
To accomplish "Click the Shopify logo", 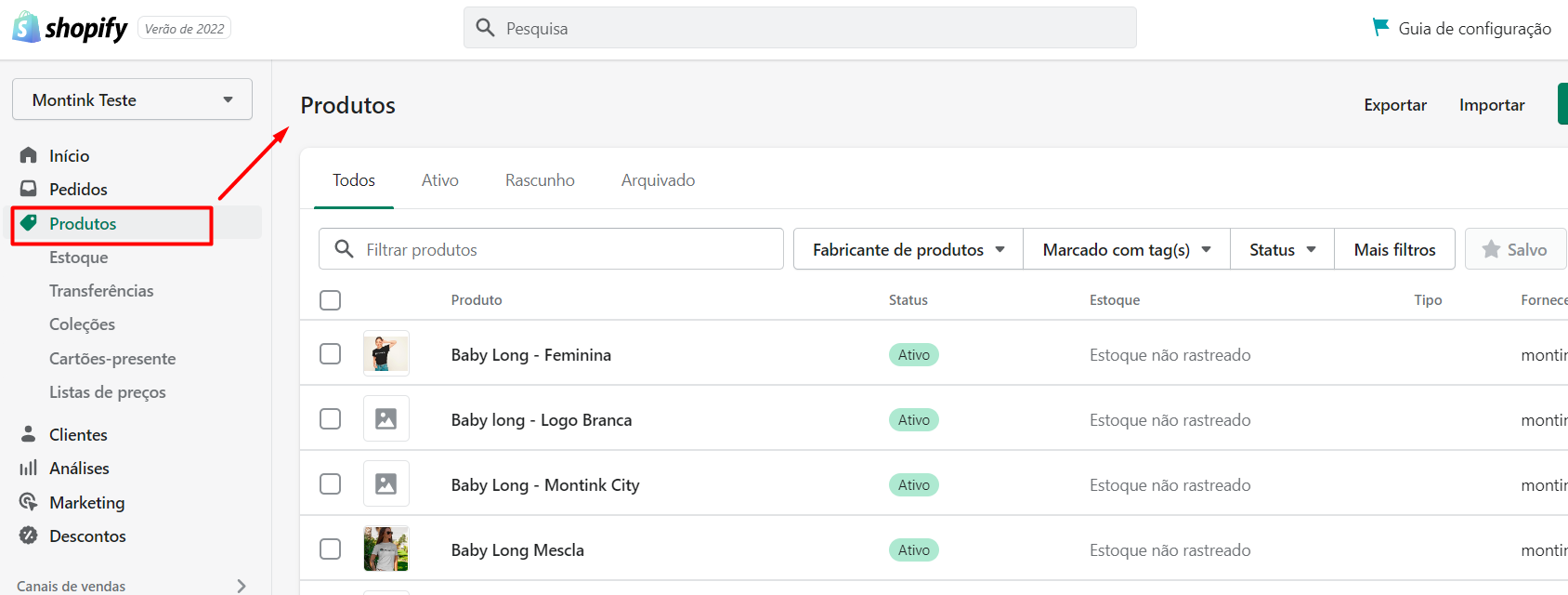I will coord(70,28).
